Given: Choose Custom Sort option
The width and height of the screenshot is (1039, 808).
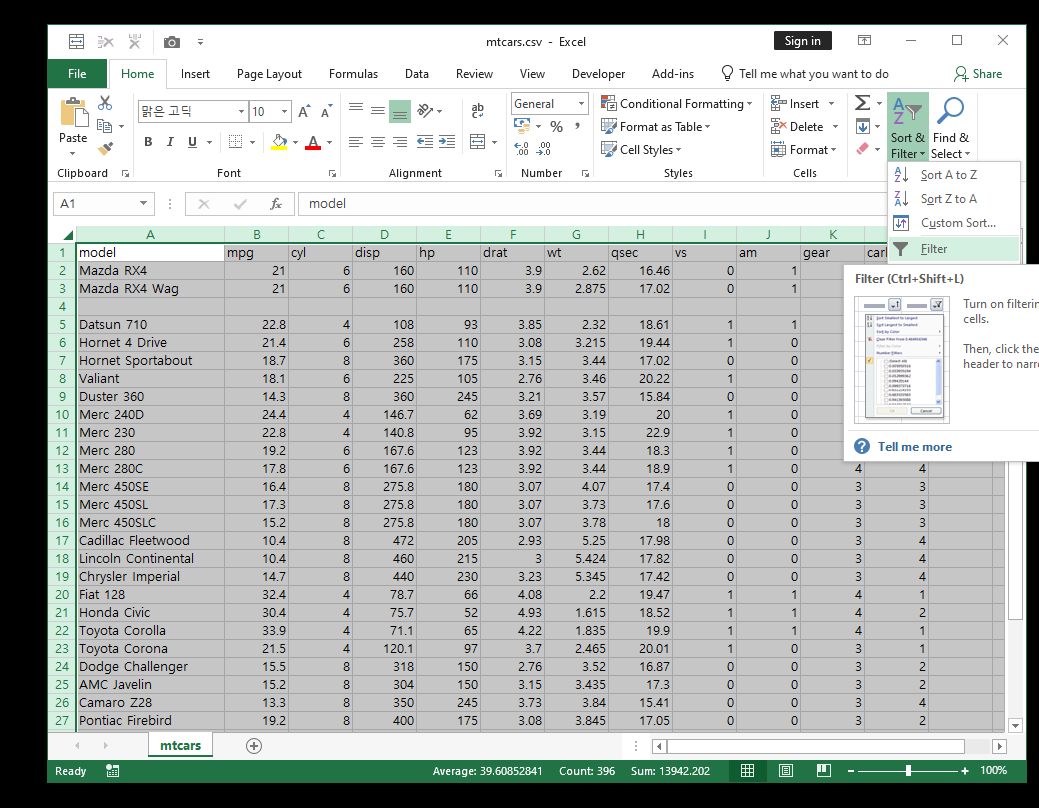Looking at the screenshot, I should point(953,223).
